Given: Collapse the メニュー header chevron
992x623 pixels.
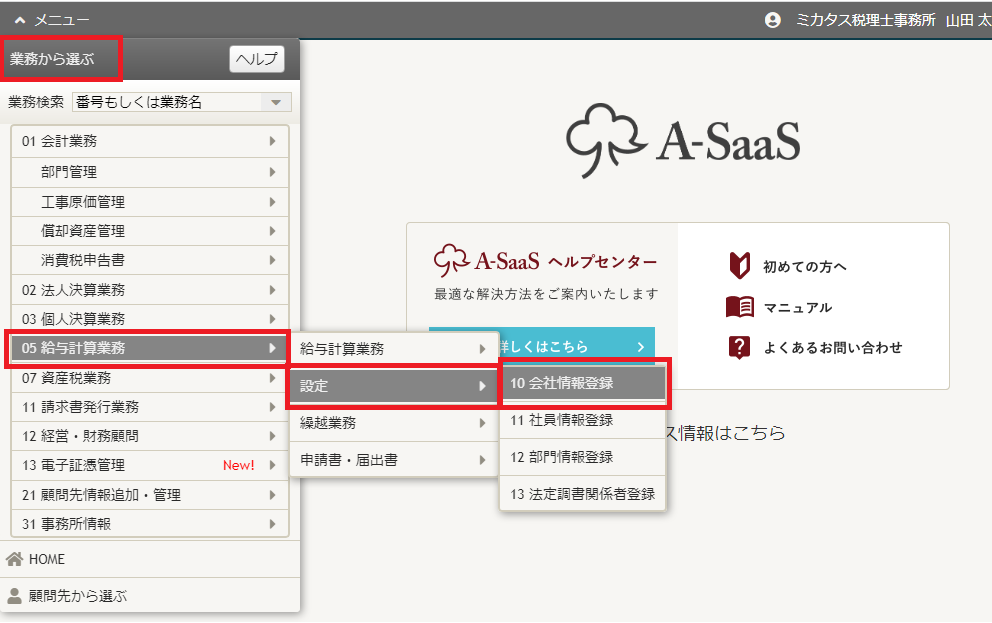Looking at the screenshot, I should click(x=20, y=20).
